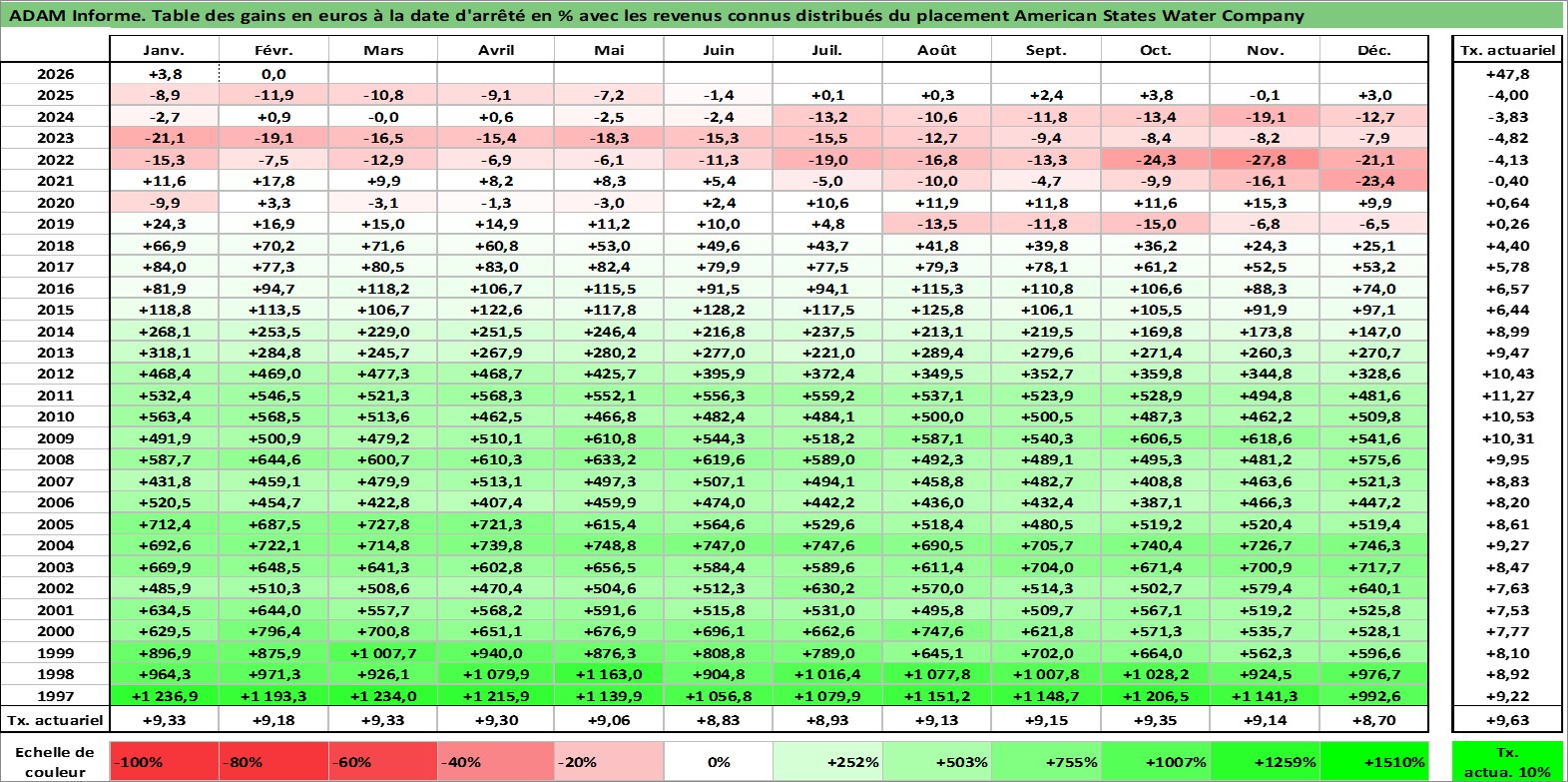Click the Echelle de couleur label

(55, 761)
